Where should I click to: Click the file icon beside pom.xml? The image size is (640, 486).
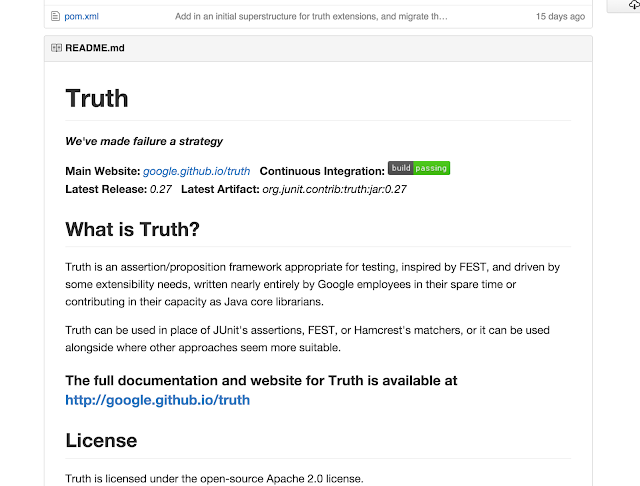point(55,16)
